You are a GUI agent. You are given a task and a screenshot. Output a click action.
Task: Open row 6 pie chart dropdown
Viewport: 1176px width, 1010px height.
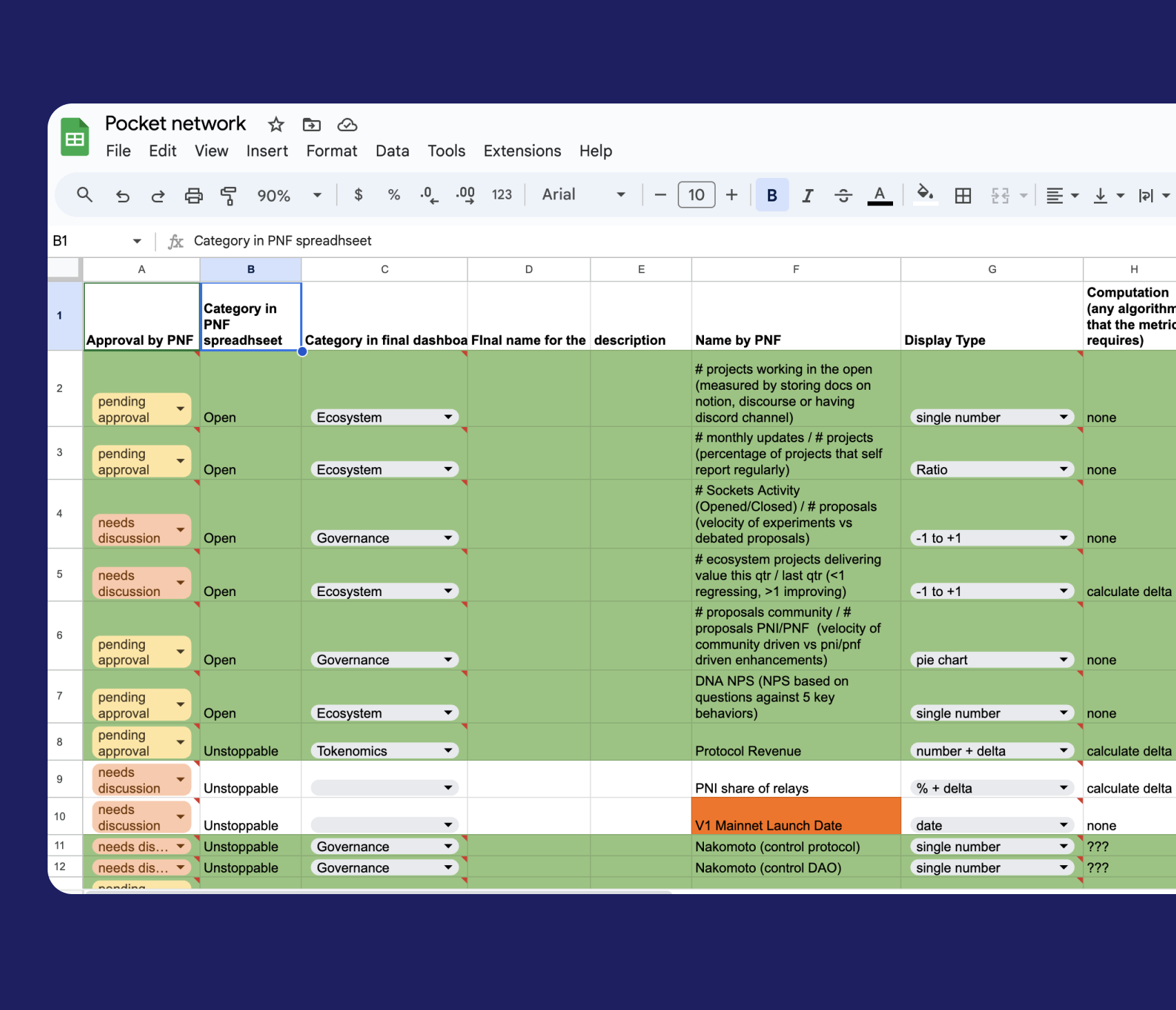[992, 660]
